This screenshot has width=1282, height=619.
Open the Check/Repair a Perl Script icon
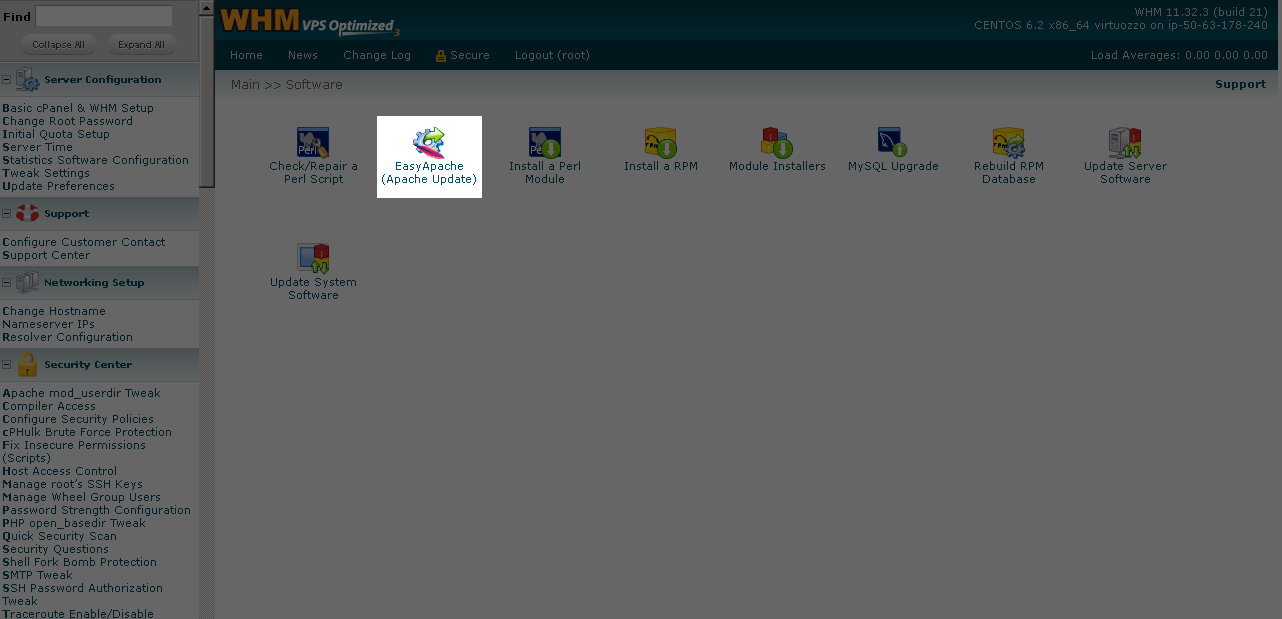[313, 143]
